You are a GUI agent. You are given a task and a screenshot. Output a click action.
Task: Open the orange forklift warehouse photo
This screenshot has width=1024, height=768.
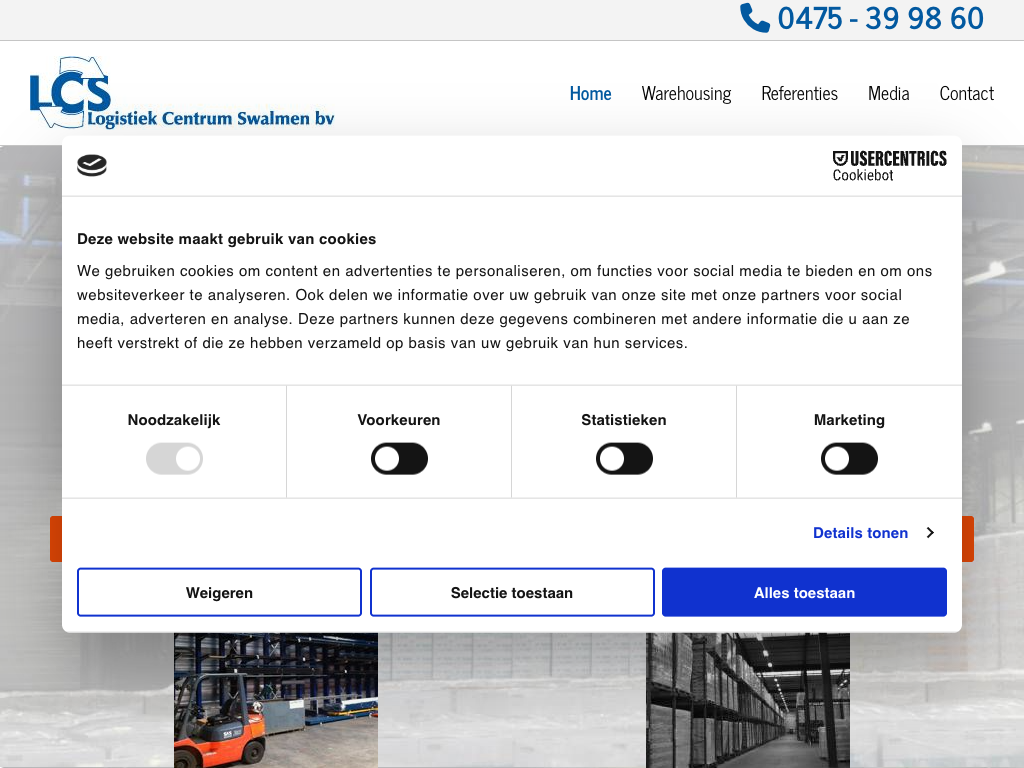(x=276, y=700)
